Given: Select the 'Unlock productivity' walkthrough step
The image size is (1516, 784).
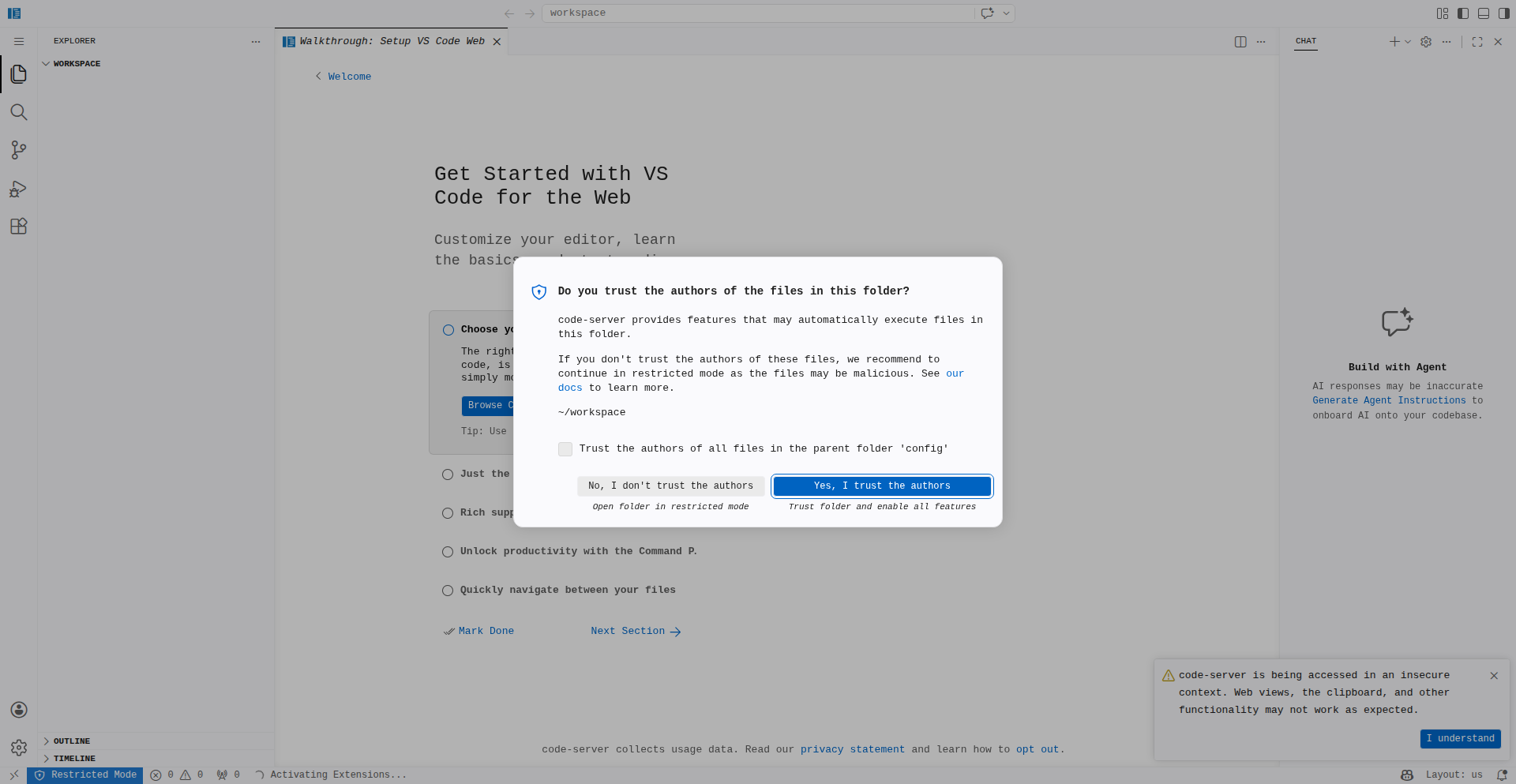Looking at the screenshot, I should (x=578, y=552).
